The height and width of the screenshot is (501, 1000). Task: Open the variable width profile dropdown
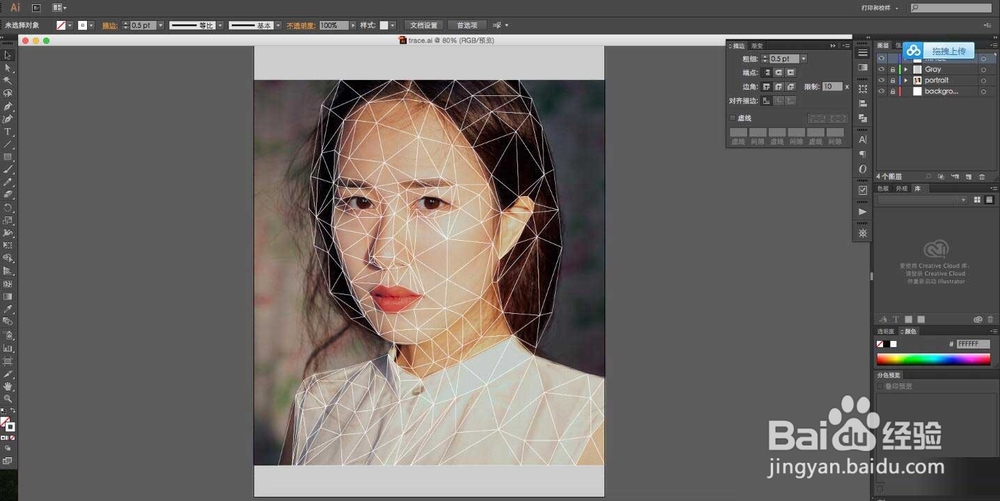point(220,25)
